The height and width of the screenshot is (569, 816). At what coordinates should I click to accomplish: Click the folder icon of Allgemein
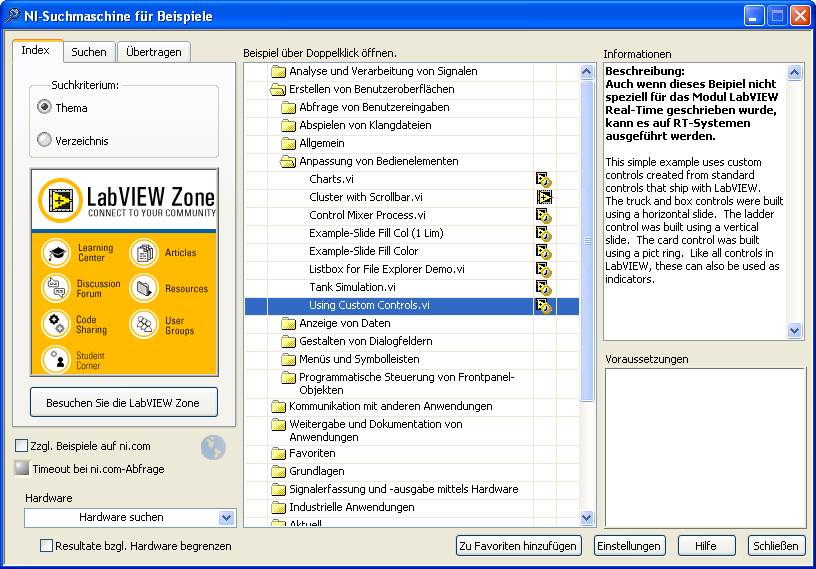(x=288, y=143)
